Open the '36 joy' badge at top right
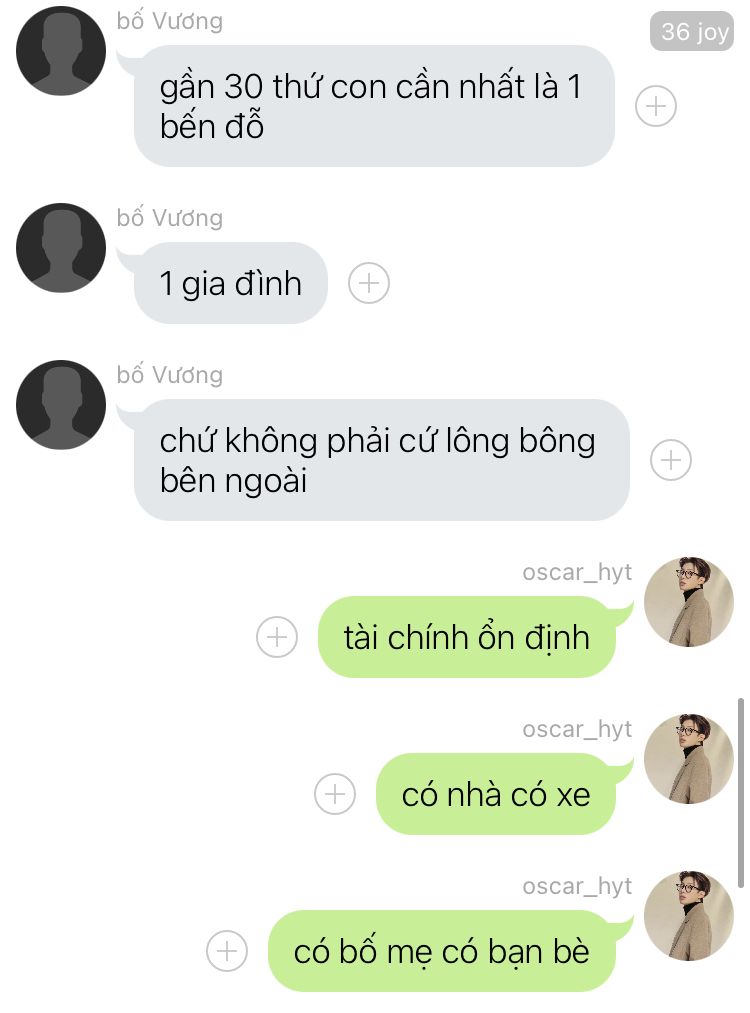750x1013 pixels. (x=692, y=31)
